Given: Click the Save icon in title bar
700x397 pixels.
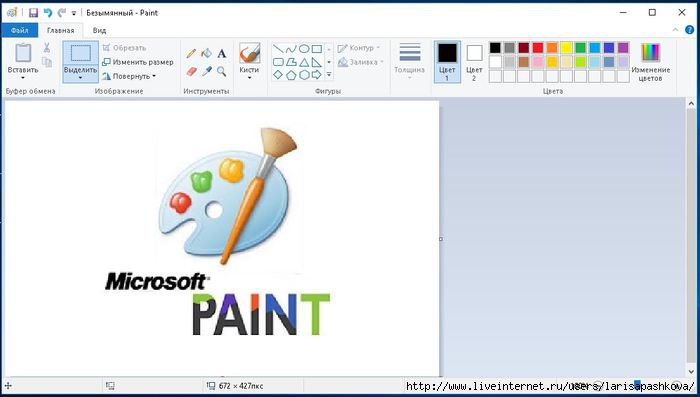Looking at the screenshot, I should (33, 13).
